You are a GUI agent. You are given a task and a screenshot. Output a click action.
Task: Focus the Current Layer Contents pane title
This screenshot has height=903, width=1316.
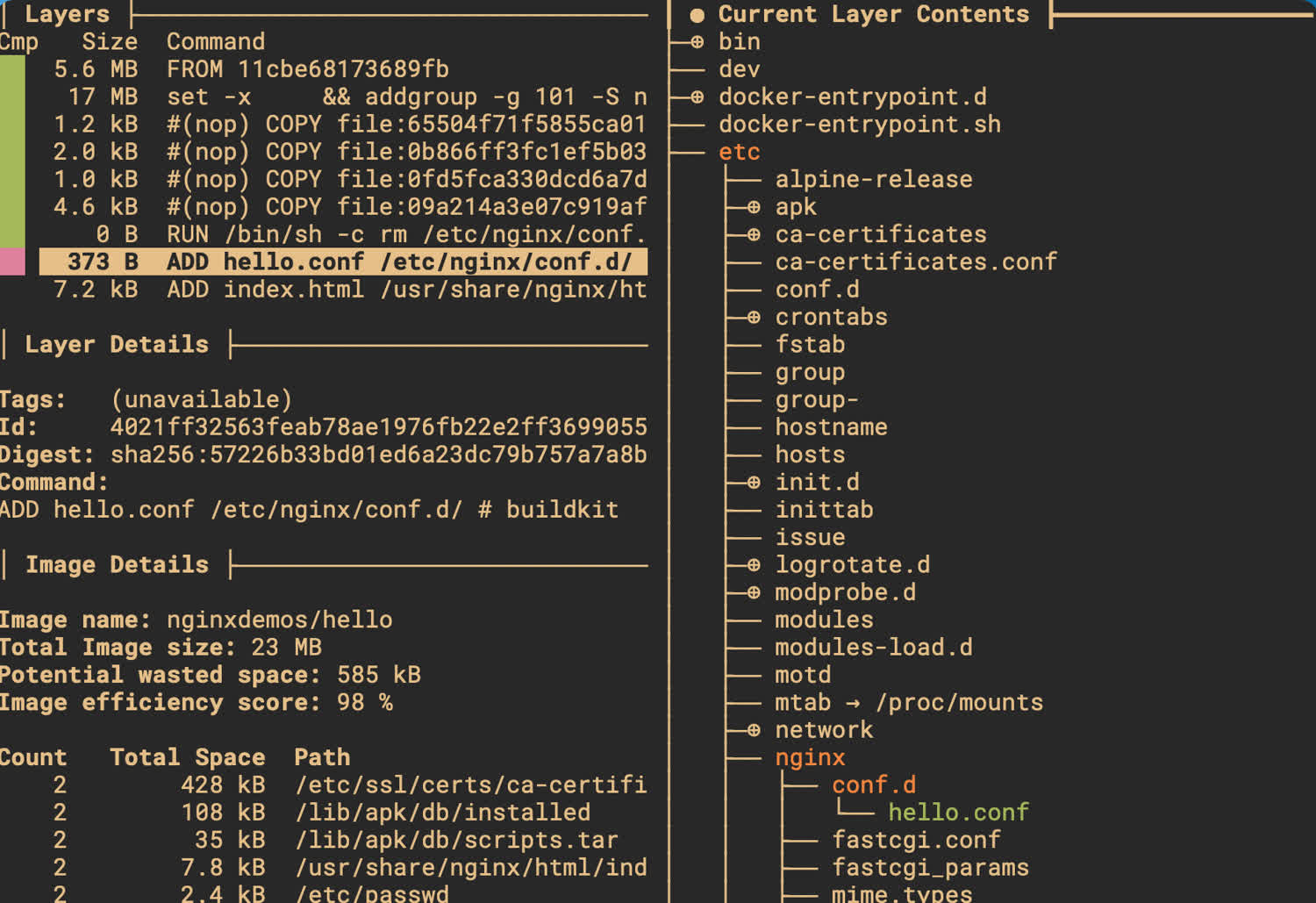click(x=873, y=14)
